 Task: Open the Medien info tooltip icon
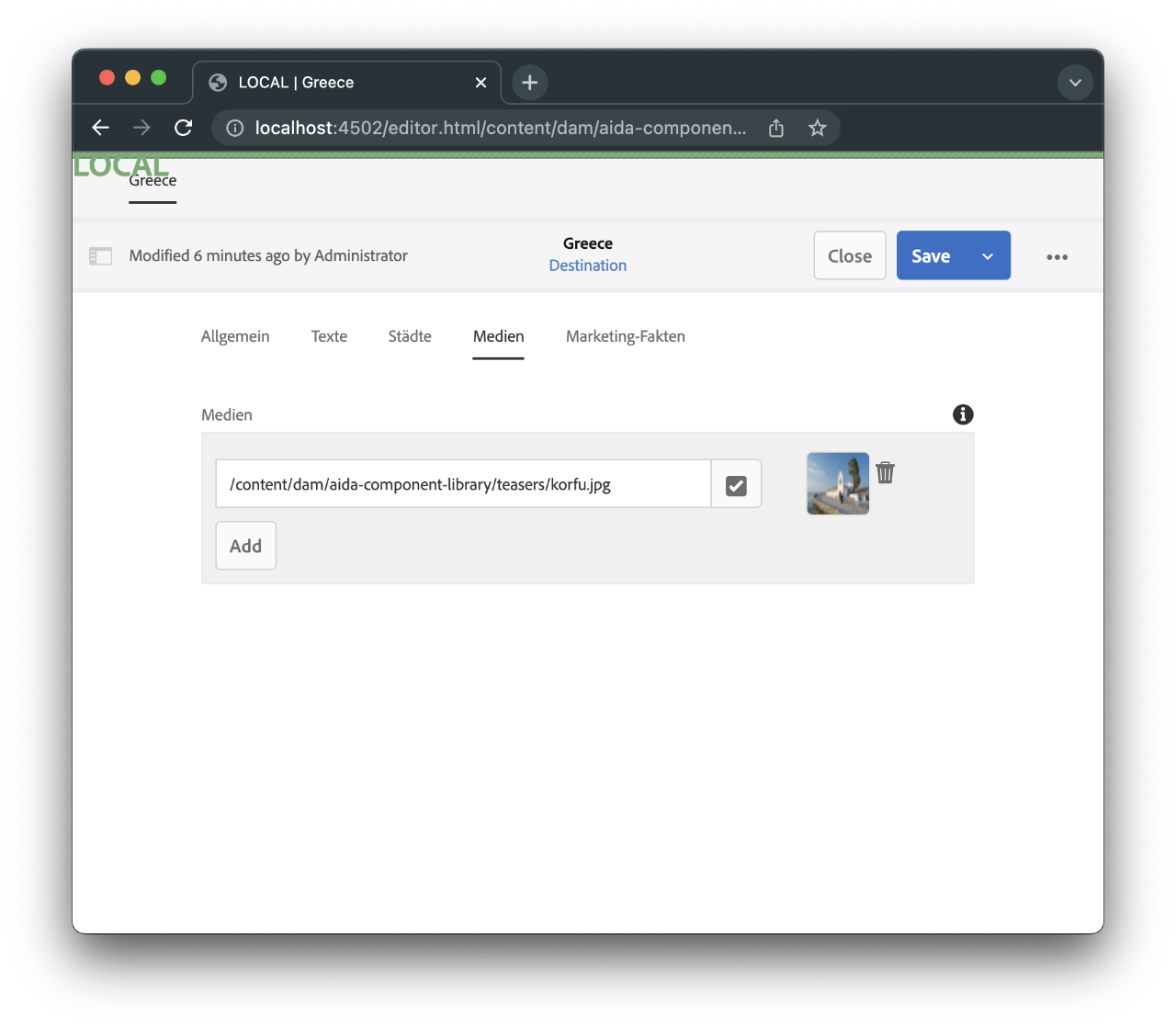(x=962, y=414)
